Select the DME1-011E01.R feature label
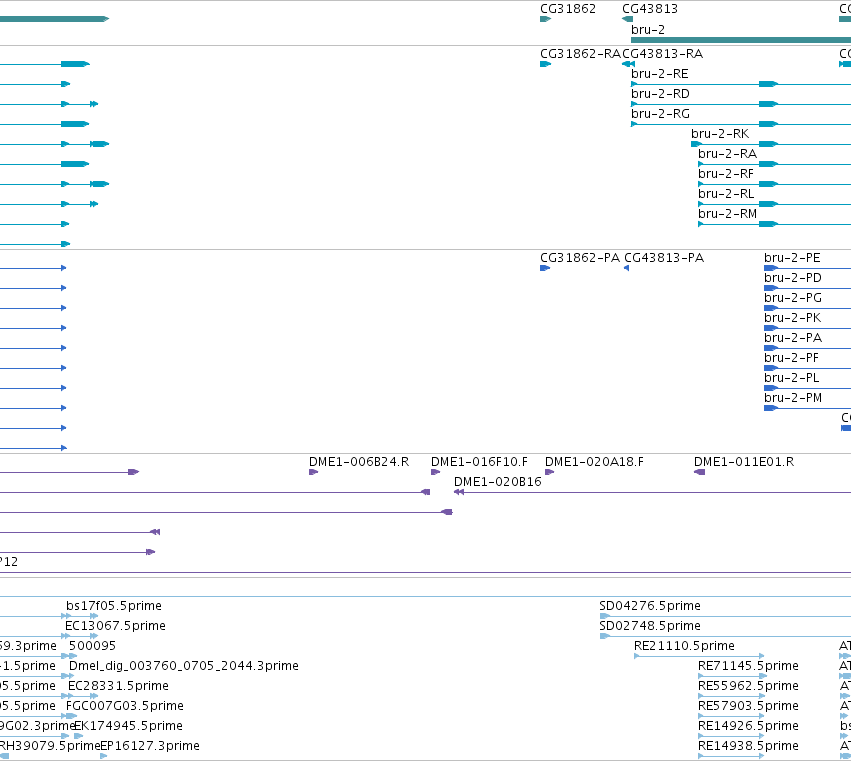Image resolution: width=851 pixels, height=761 pixels. (744, 462)
